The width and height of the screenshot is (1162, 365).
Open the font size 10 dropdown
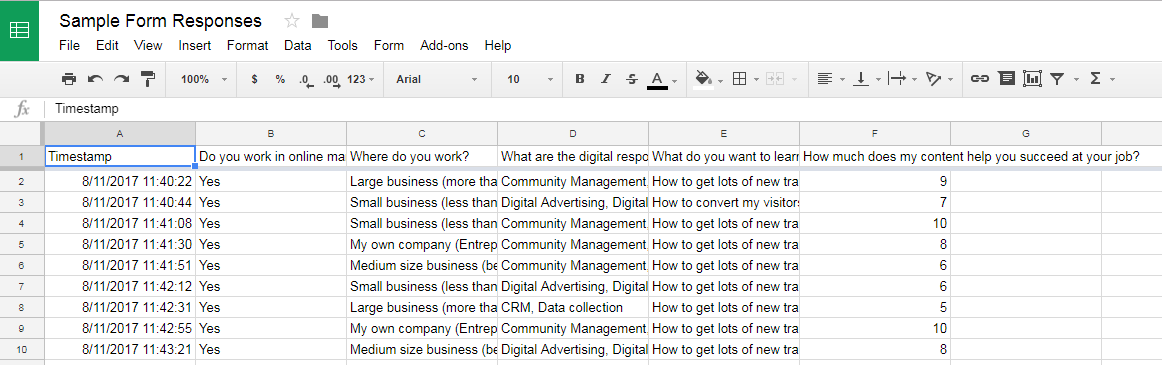pos(531,79)
